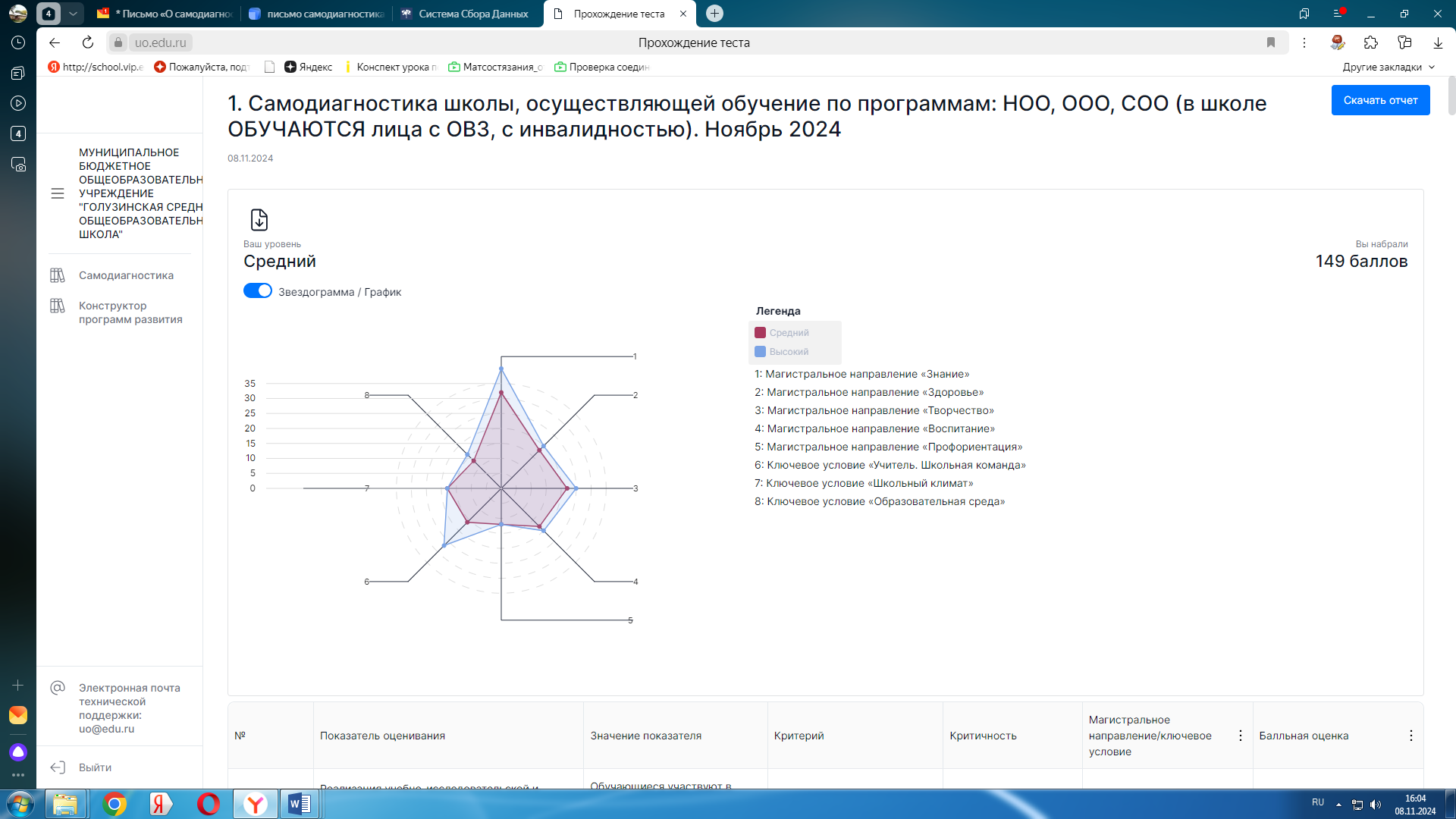
Task: Open the http://school.vip.e bookmark
Action: coord(96,67)
